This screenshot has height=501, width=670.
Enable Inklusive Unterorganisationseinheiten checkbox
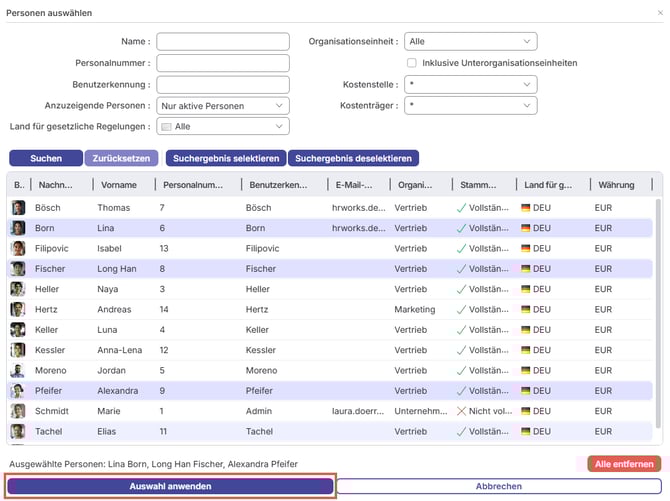tap(411, 63)
